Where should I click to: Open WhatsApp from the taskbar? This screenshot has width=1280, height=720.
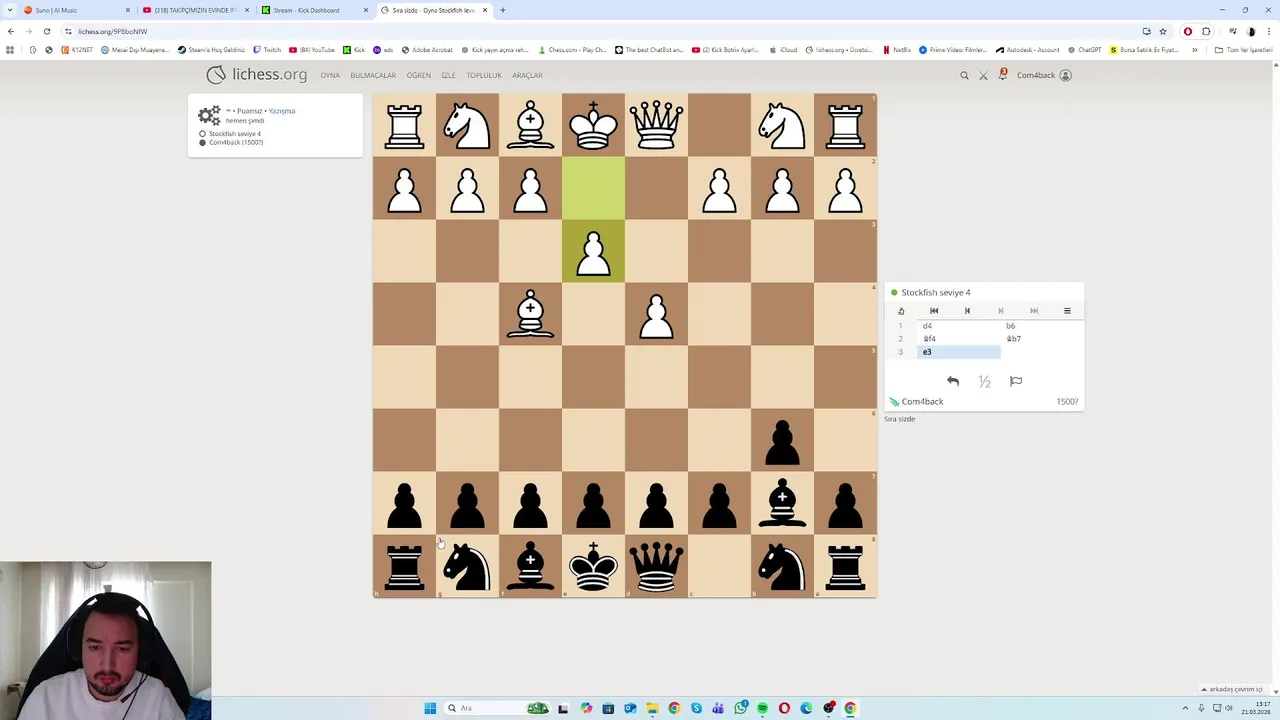pos(740,708)
